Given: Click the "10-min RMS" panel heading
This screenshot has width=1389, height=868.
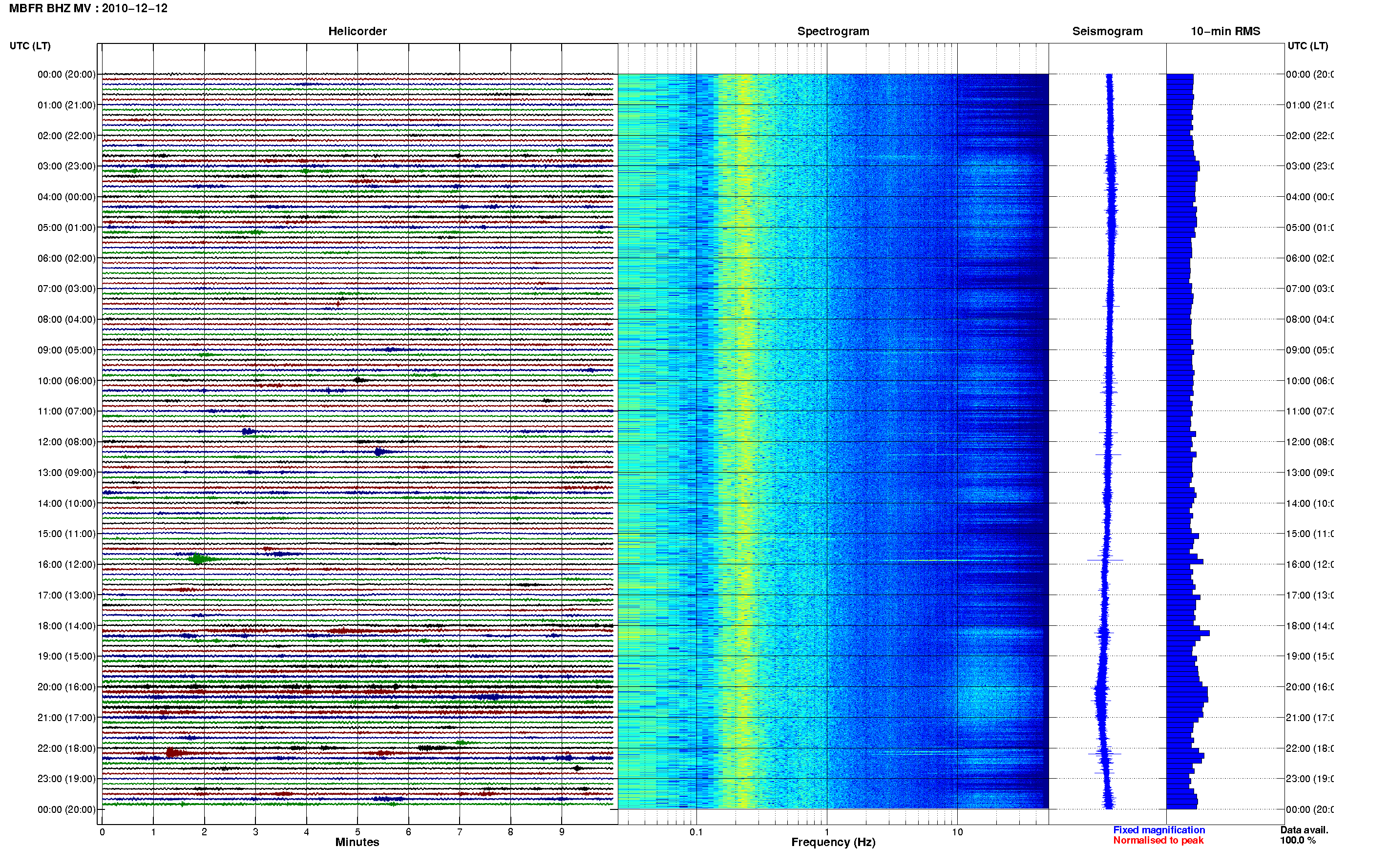Looking at the screenshot, I should tap(1225, 32).
